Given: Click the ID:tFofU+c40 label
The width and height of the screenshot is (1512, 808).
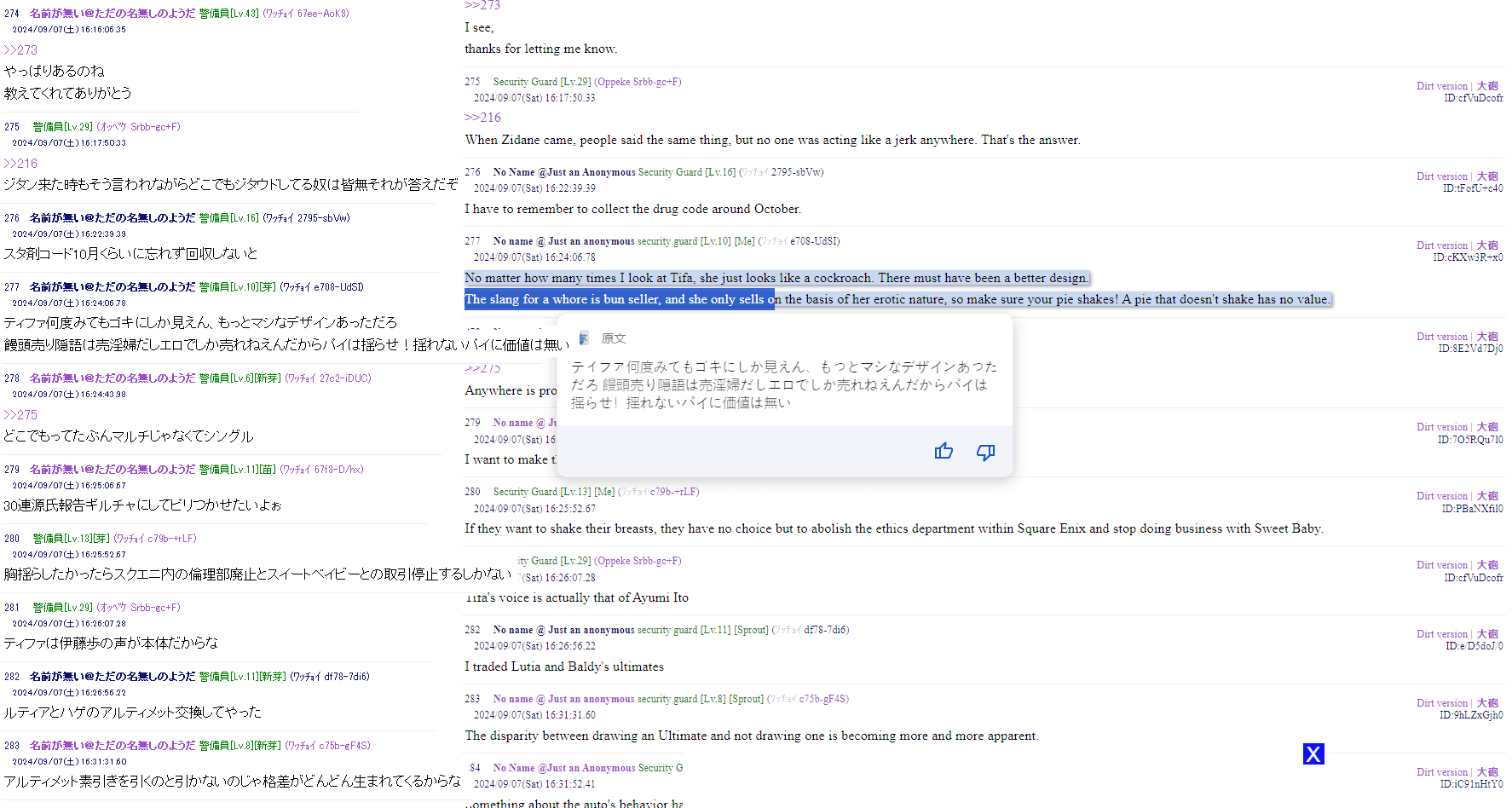Looking at the screenshot, I should pos(1473,188).
